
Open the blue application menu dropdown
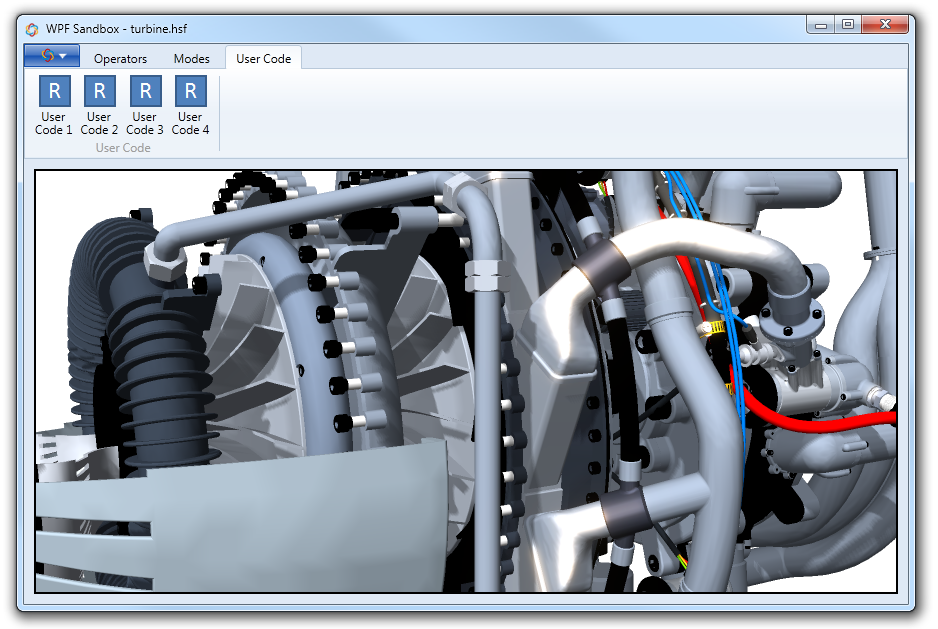point(52,57)
